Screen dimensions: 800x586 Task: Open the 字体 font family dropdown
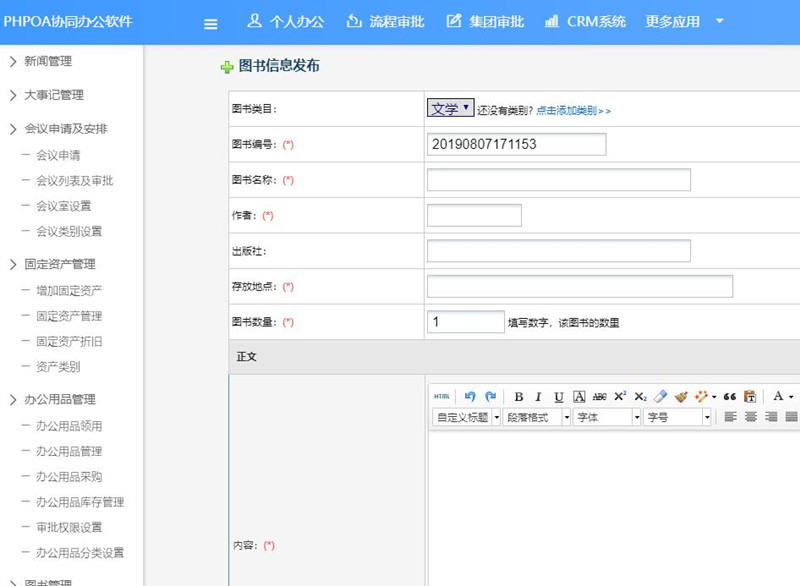[607, 417]
